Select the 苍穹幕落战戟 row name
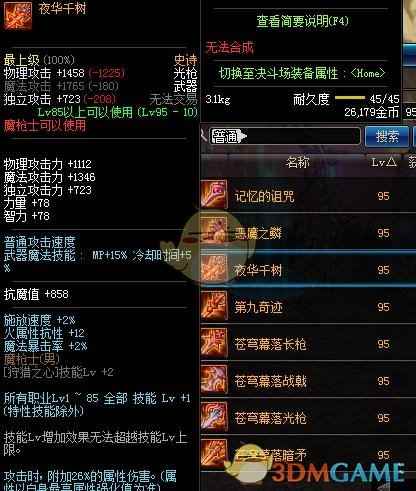 pos(270,381)
